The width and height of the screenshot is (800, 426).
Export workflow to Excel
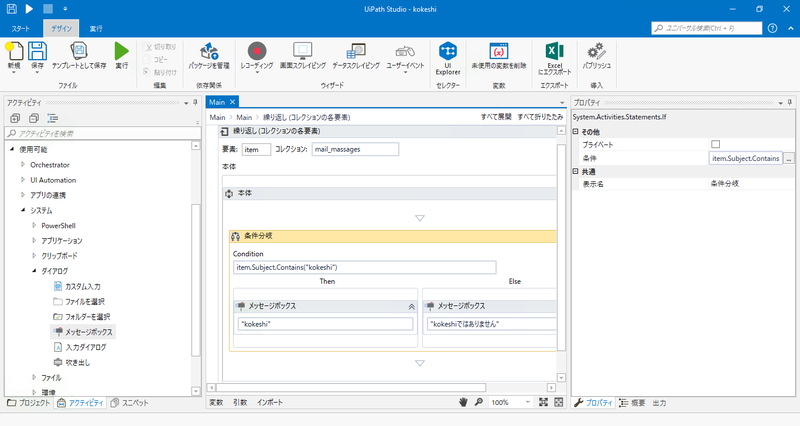coord(555,59)
